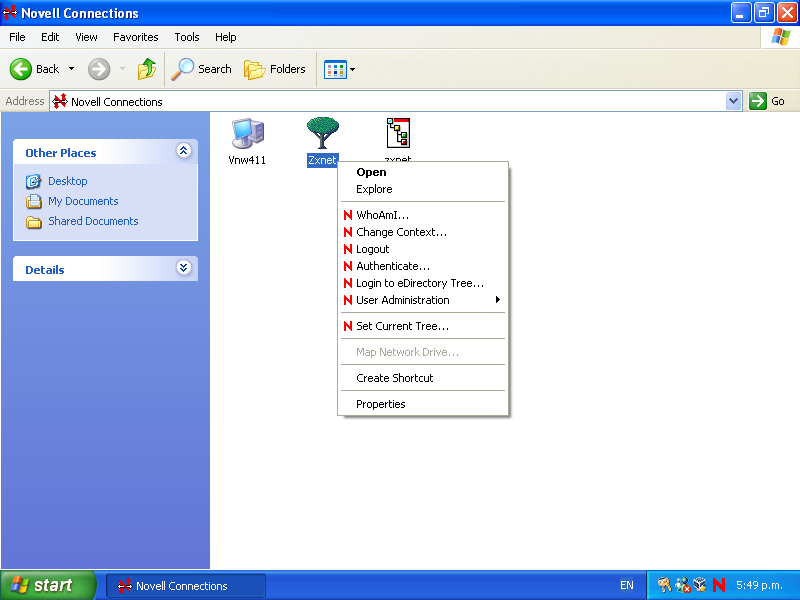Click the cube icon in system tray
The height and width of the screenshot is (600, 800).
[700, 584]
